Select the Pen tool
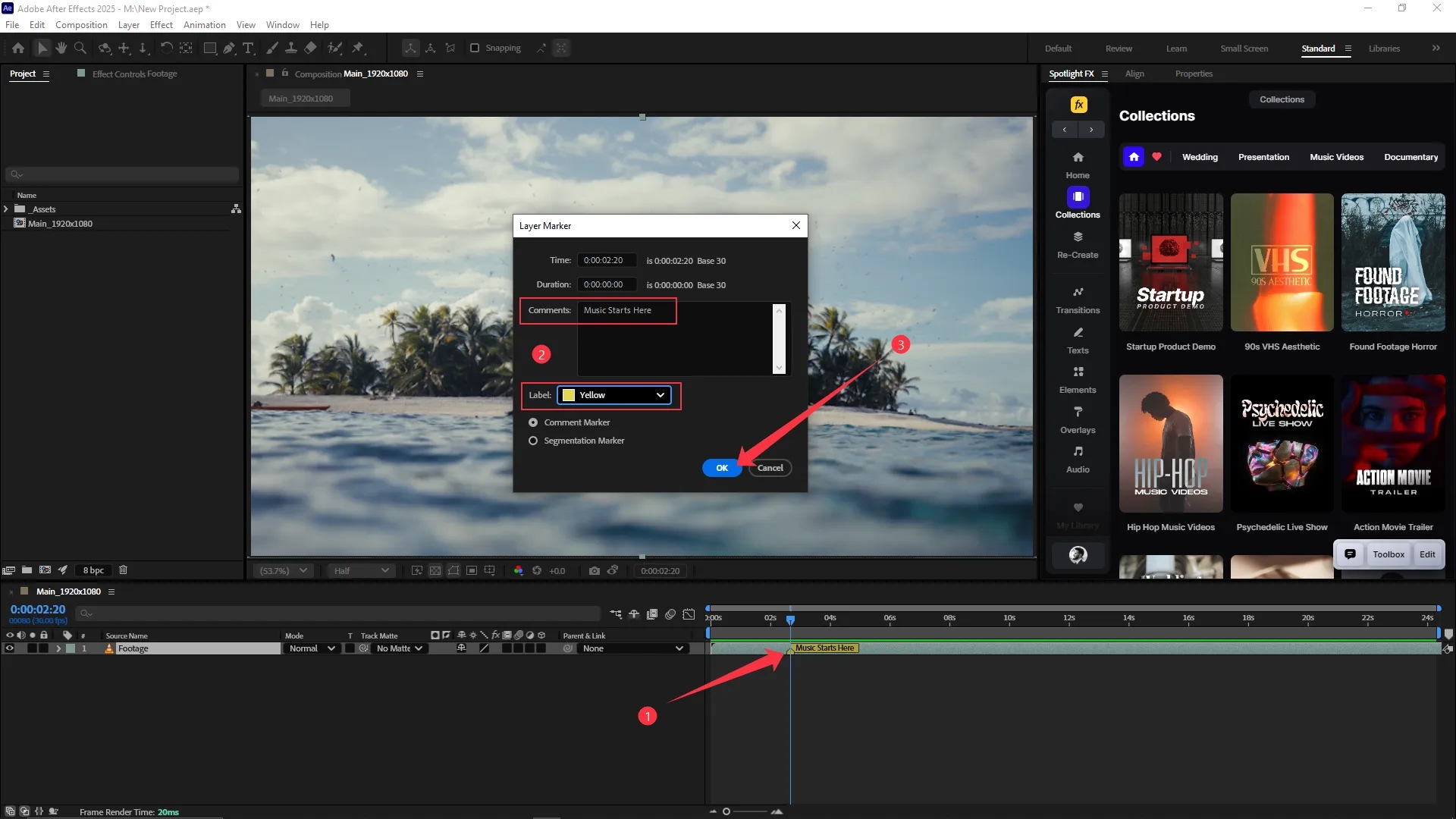 [x=229, y=48]
